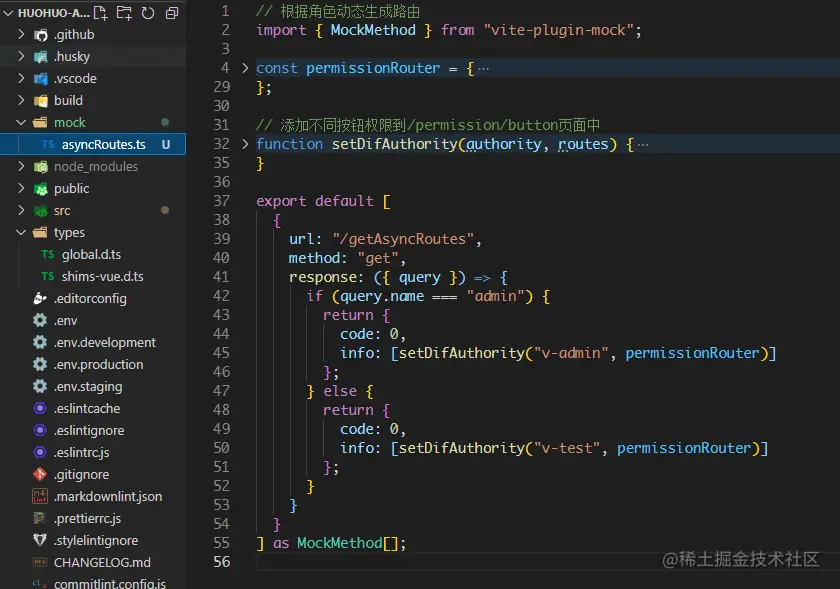Screen dimensions: 840x589
Task: Click the .stylelintignore file icon
Action: click(x=40, y=540)
